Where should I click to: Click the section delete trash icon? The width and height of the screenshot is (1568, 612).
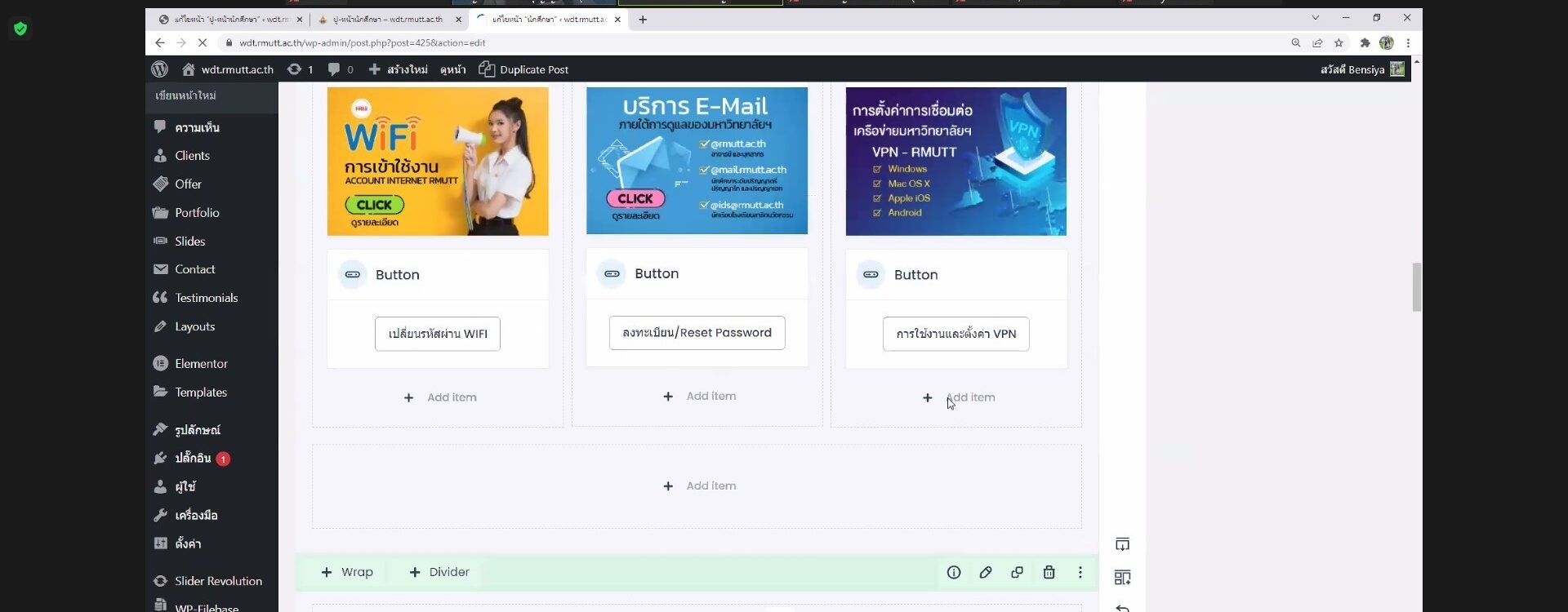(1049, 572)
